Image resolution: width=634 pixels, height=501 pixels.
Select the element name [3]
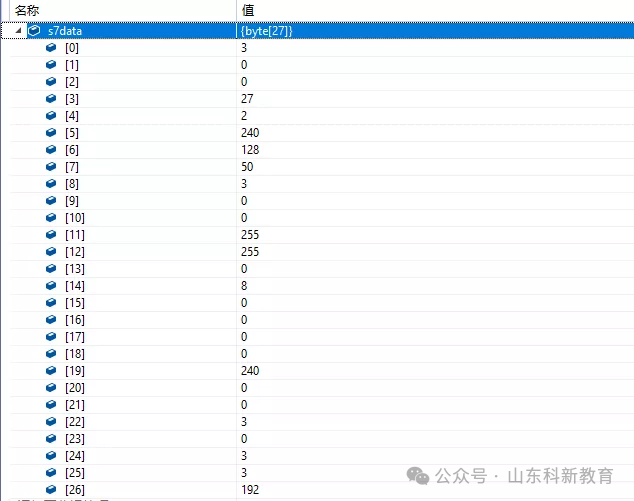[72, 99]
